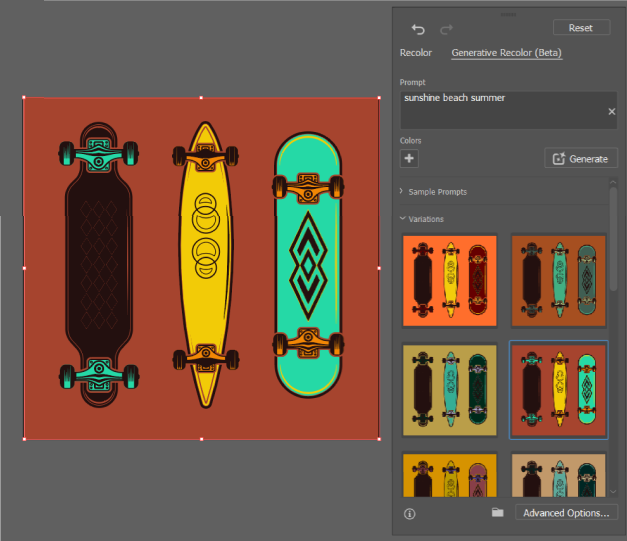
Task: Click the info icon at panel bottom
Action: (409, 513)
